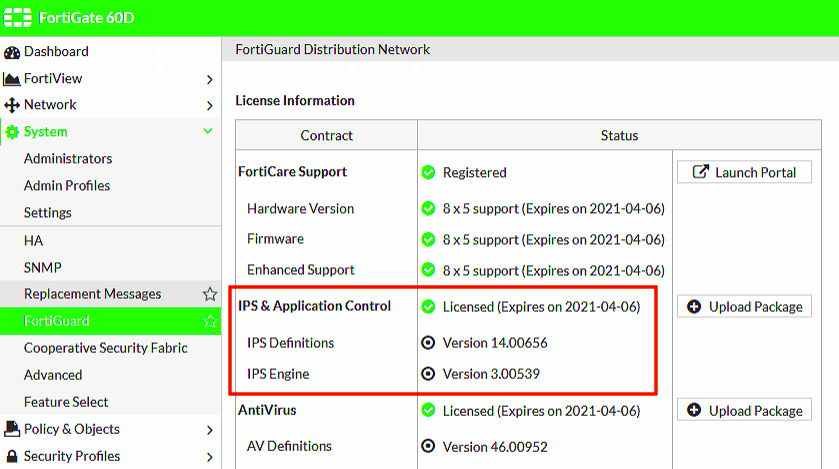The width and height of the screenshot is (839, 469).
Task: Open the Administrators menu item
Action: point(68,159)
